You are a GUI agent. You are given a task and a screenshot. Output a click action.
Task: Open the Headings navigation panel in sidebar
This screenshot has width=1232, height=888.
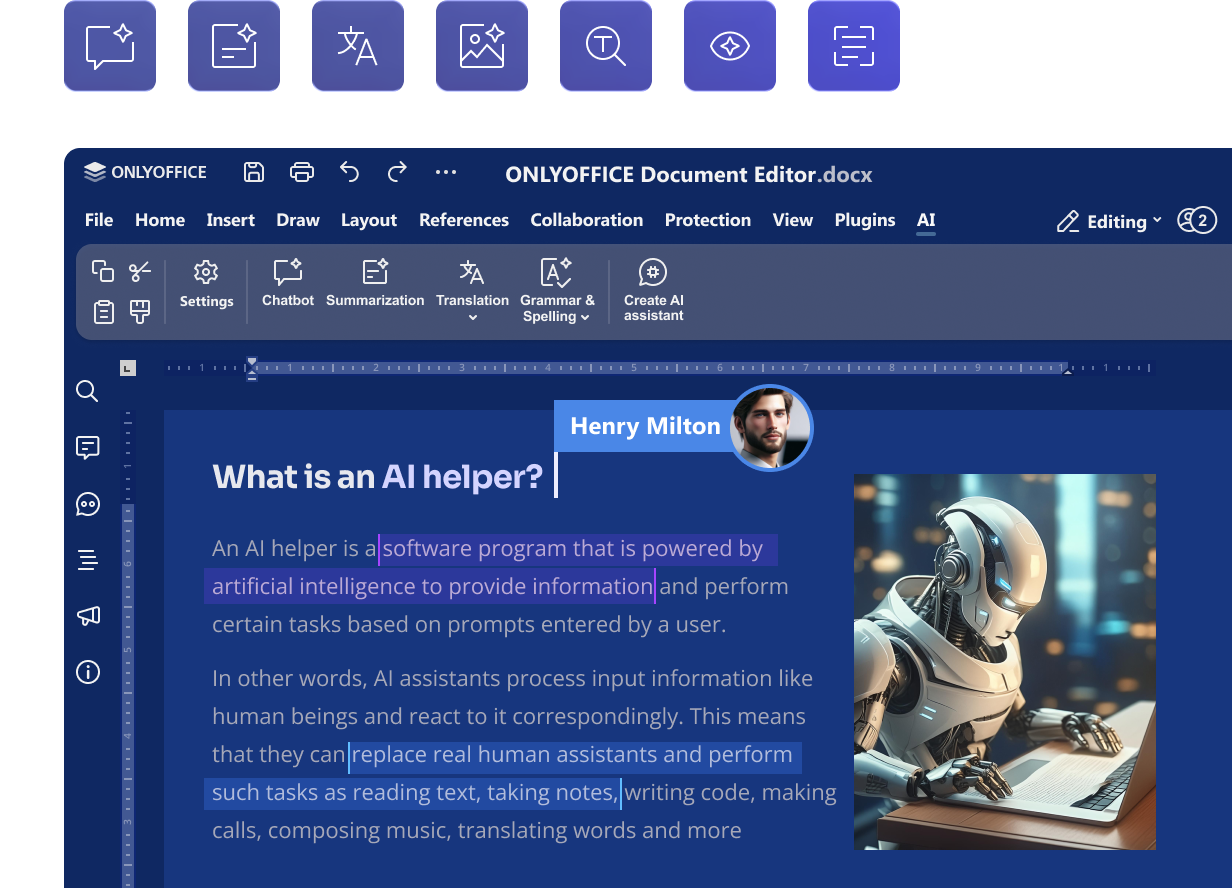coord(88,560)
